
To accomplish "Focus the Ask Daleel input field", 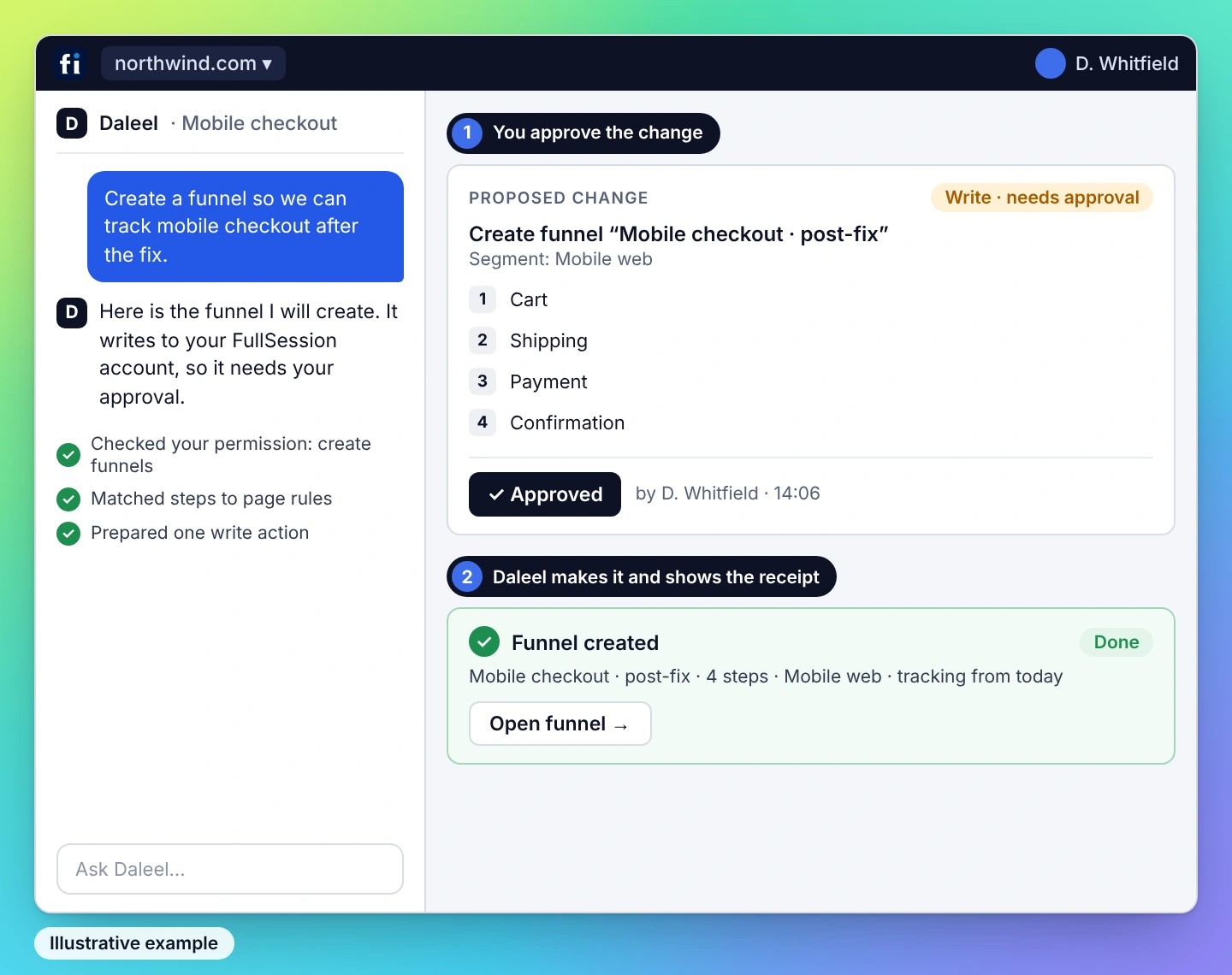I will [x=230, y=869].
